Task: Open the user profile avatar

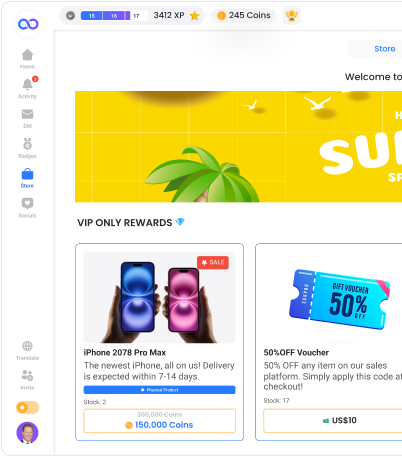Action: (x=27, y=433)
